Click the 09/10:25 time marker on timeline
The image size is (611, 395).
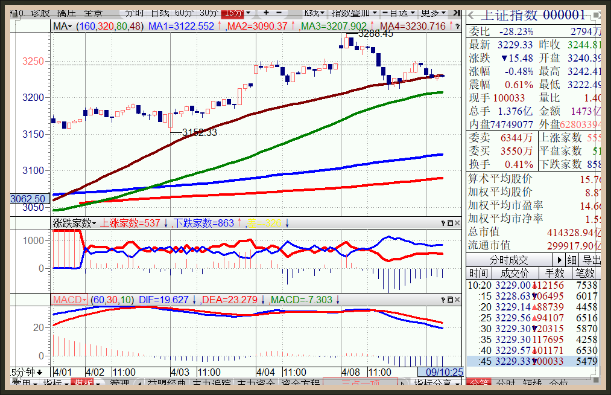click(441, 372)
